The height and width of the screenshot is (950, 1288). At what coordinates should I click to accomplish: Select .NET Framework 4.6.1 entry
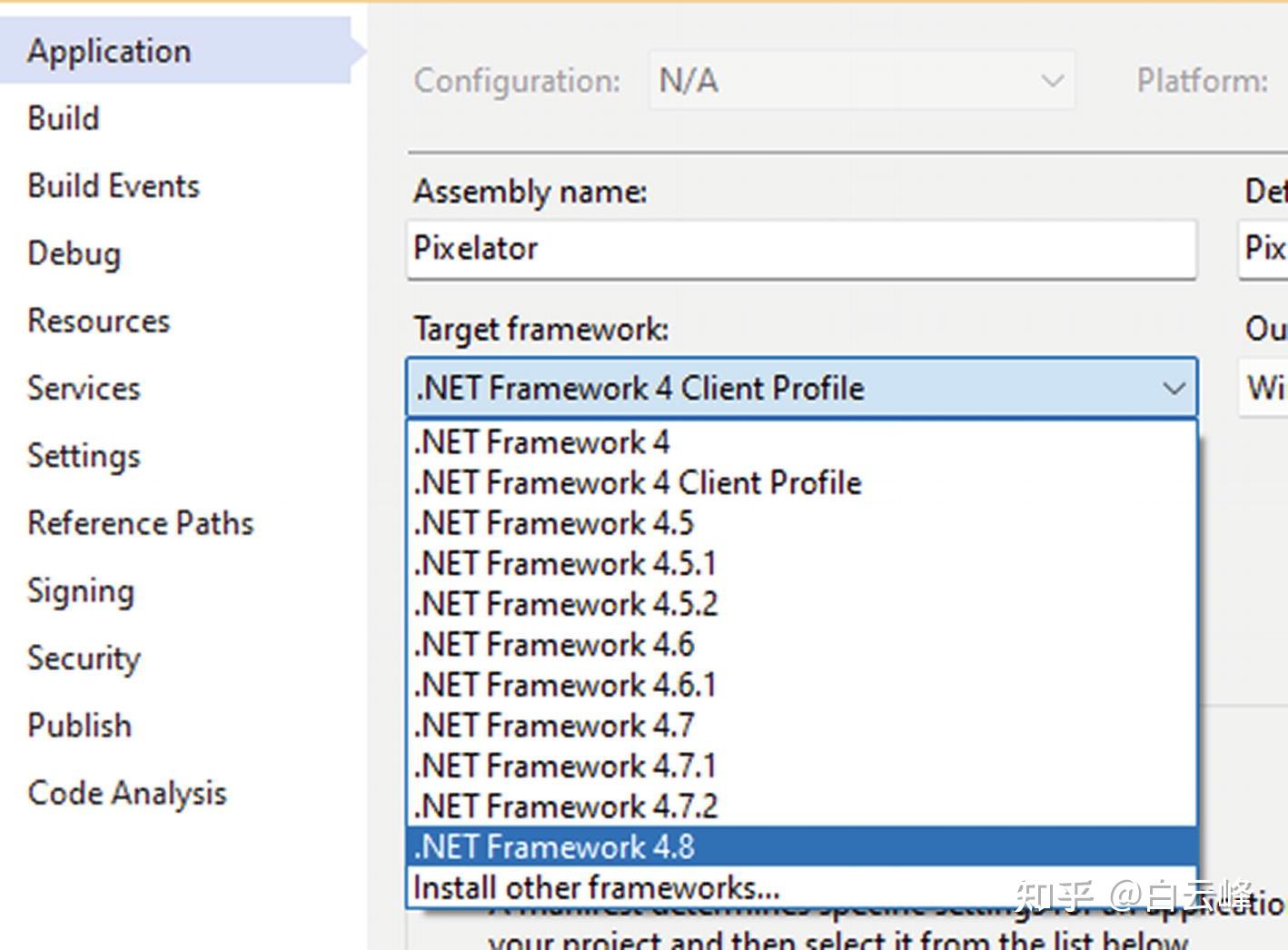click(x=566, y=685)
